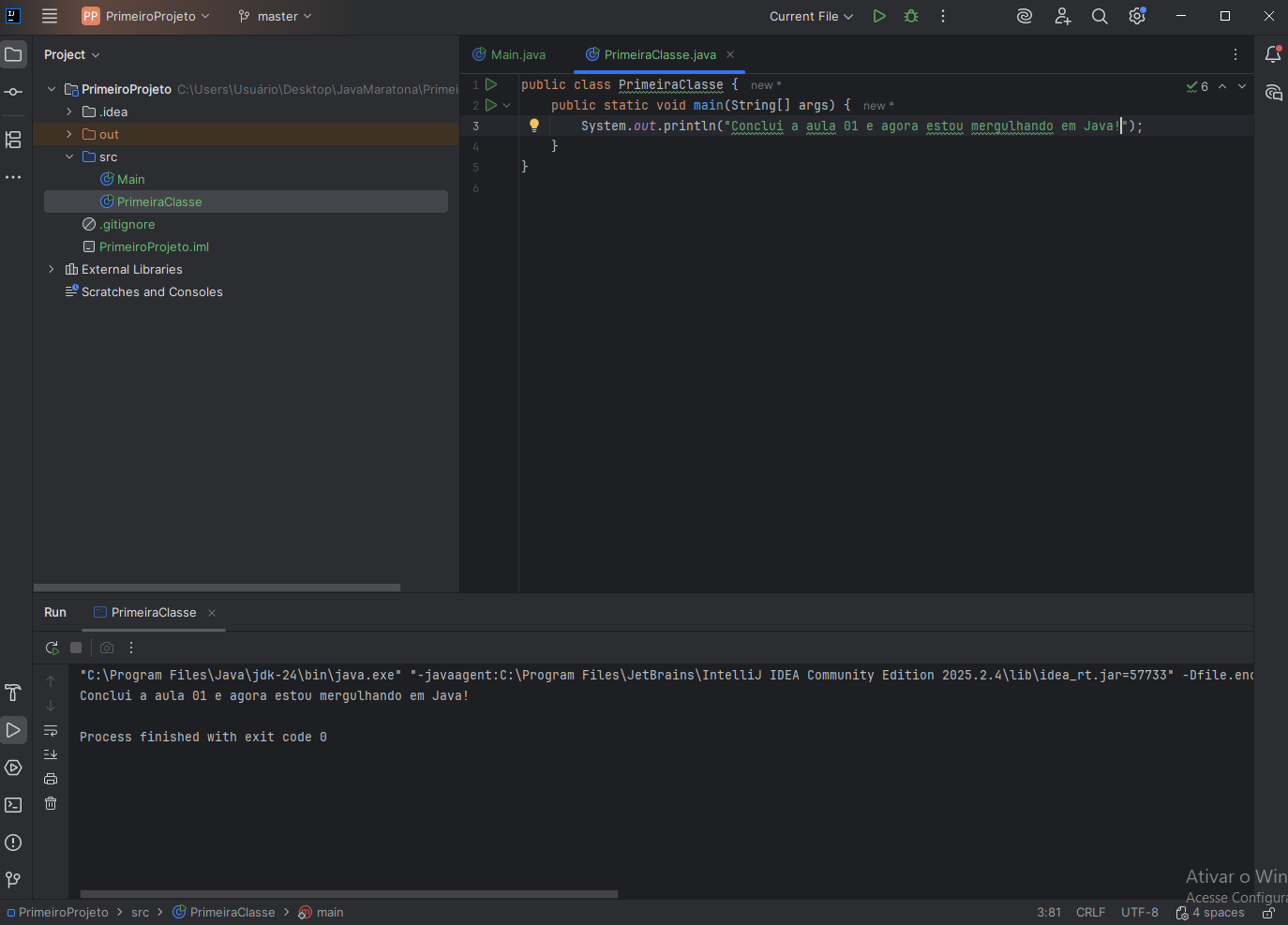Click the Clear All trash icon in console
Screen dimensions: 1288x925
[51, 803]
